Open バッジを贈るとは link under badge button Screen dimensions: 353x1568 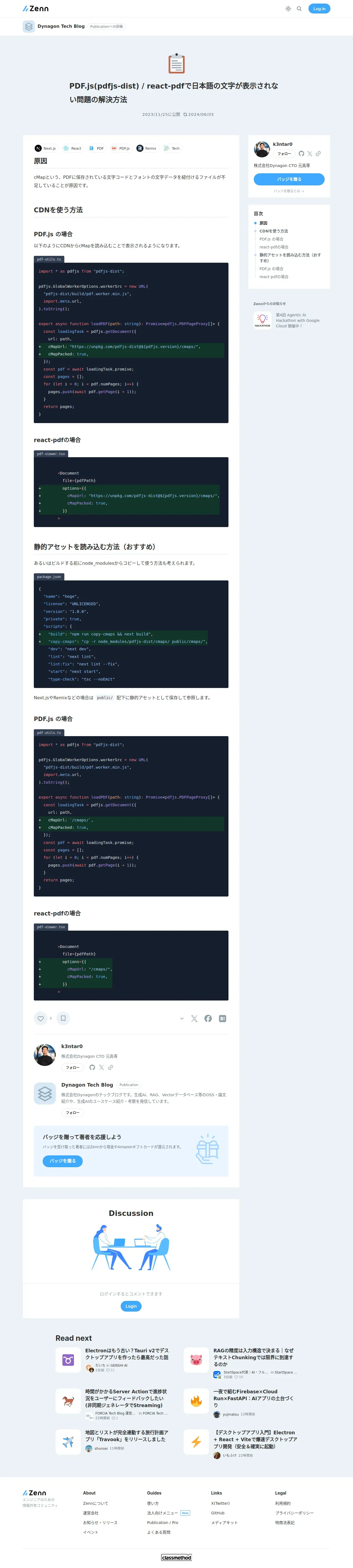[x=289, y=191]
